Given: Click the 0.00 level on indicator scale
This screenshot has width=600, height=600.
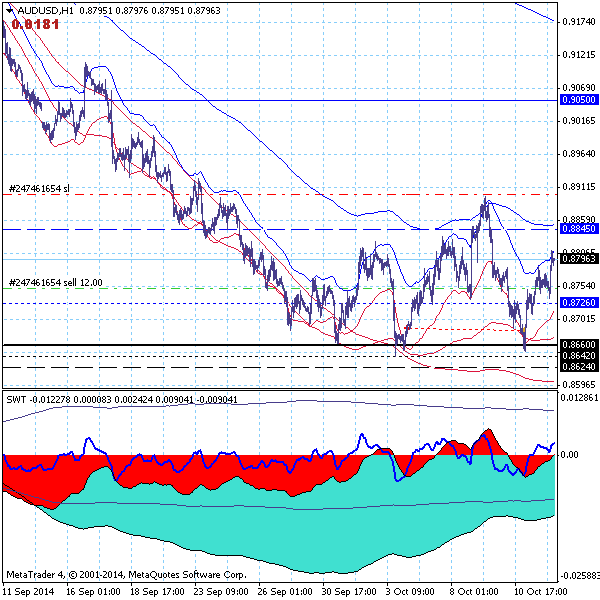Looking at the screenshot, I should click(x=570, y=455).
